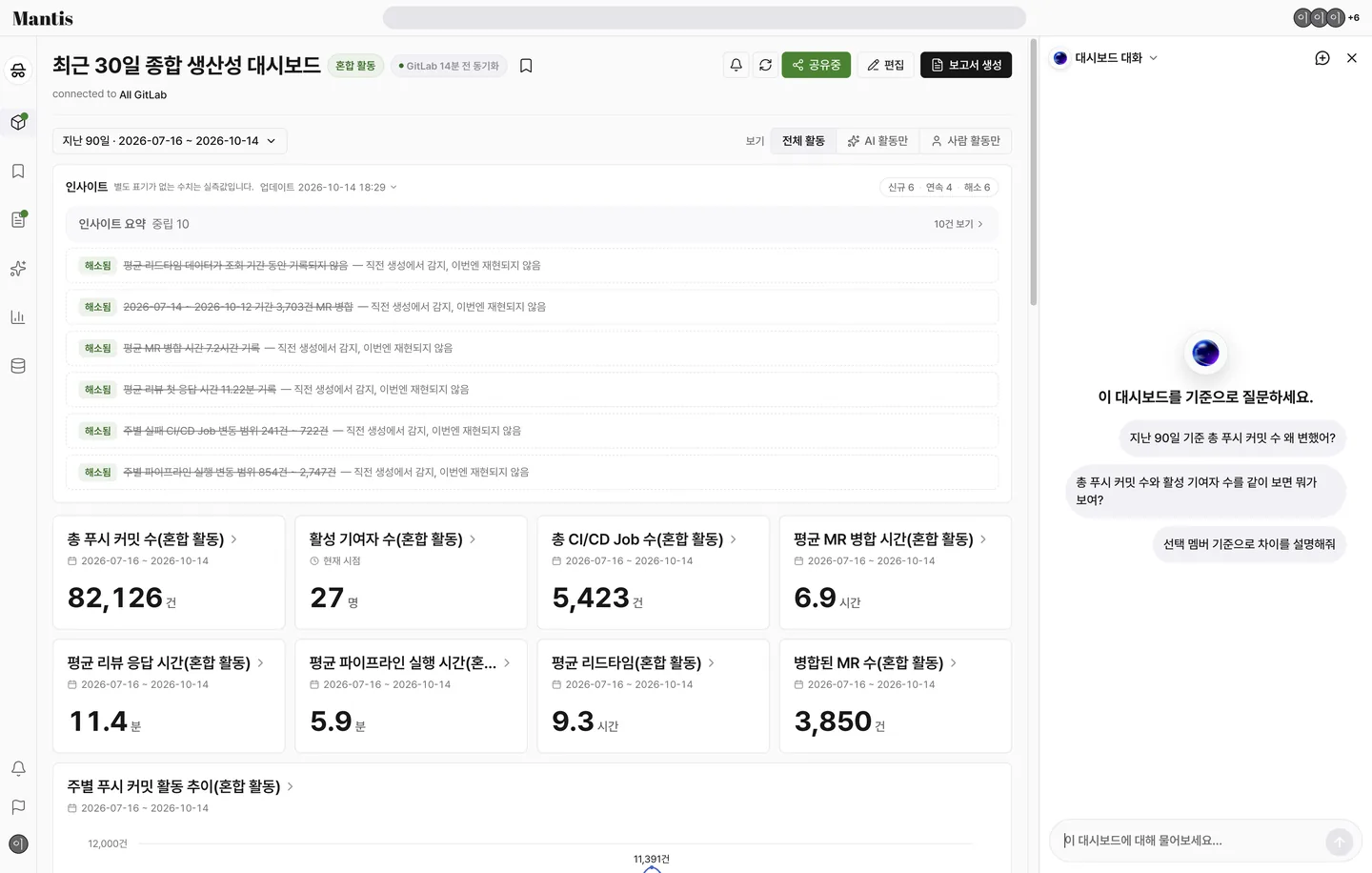The height and width of the screenshot is (873, 1372).
Task: Filter insights by 연속 4
Action: pos(938,188)
